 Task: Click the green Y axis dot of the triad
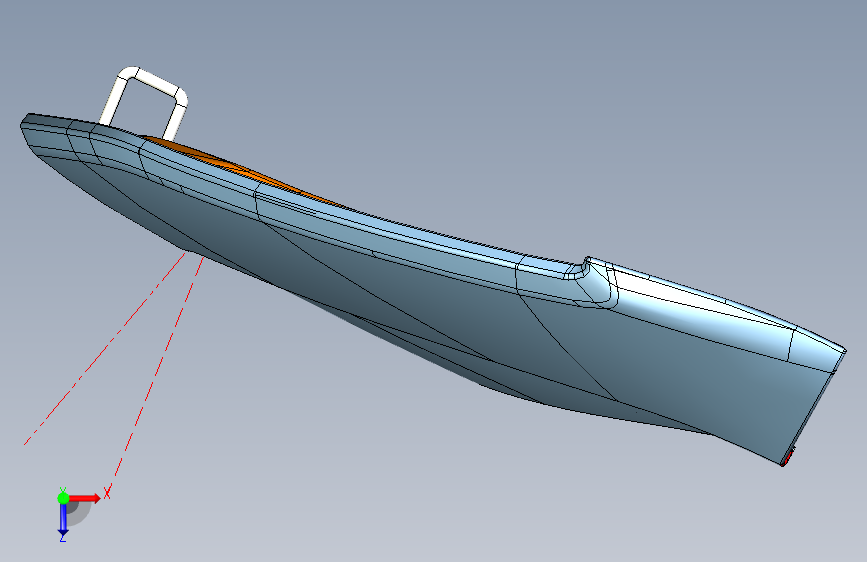63,498
